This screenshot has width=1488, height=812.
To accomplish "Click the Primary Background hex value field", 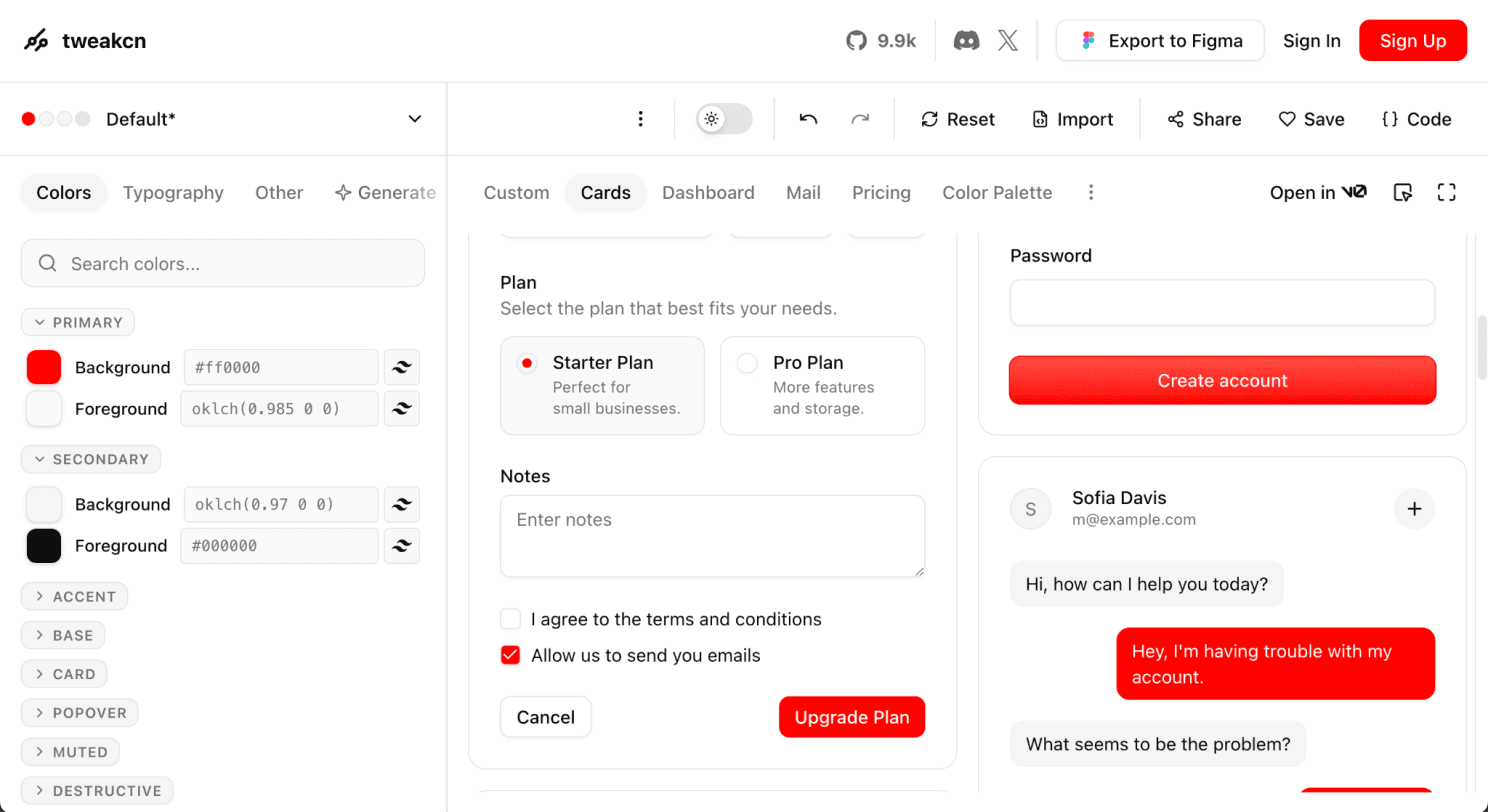I will point(281,367).
